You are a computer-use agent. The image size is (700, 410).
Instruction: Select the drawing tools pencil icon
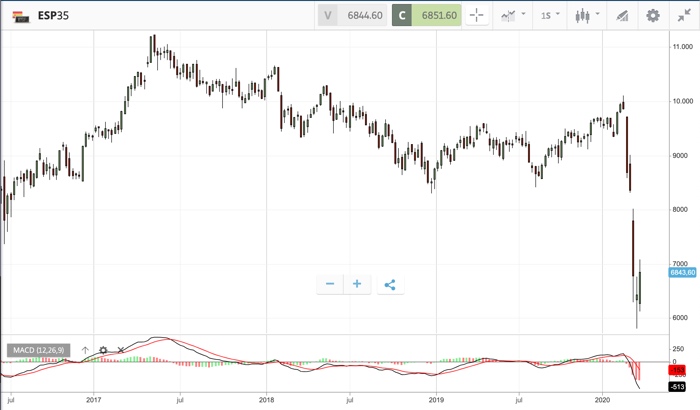(622, 16)
